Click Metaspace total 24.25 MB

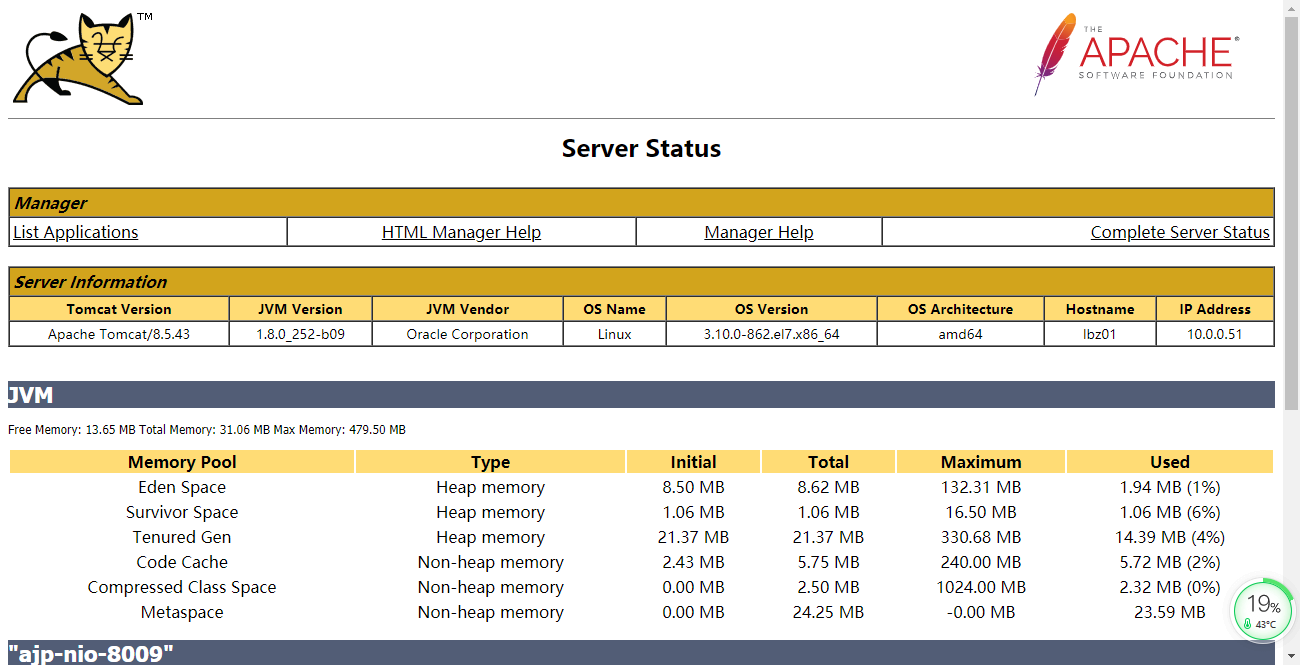(x=828, y=612)
